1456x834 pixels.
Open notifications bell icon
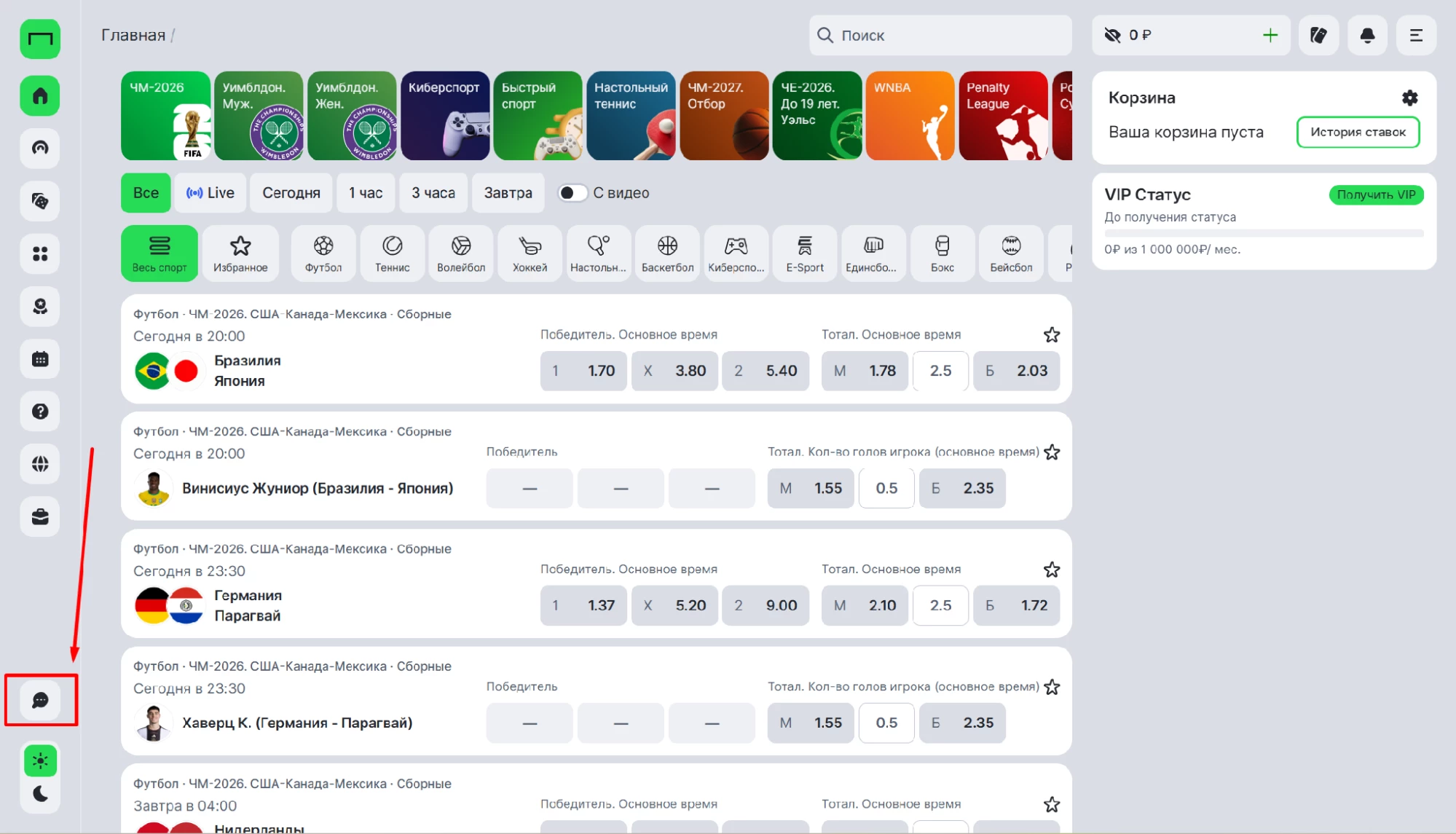tap(1367, 35)
